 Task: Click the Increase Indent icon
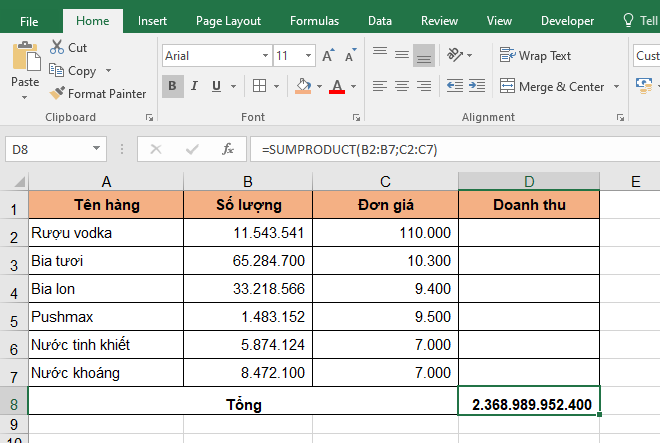pyautogui.click(x=479, y=87)
